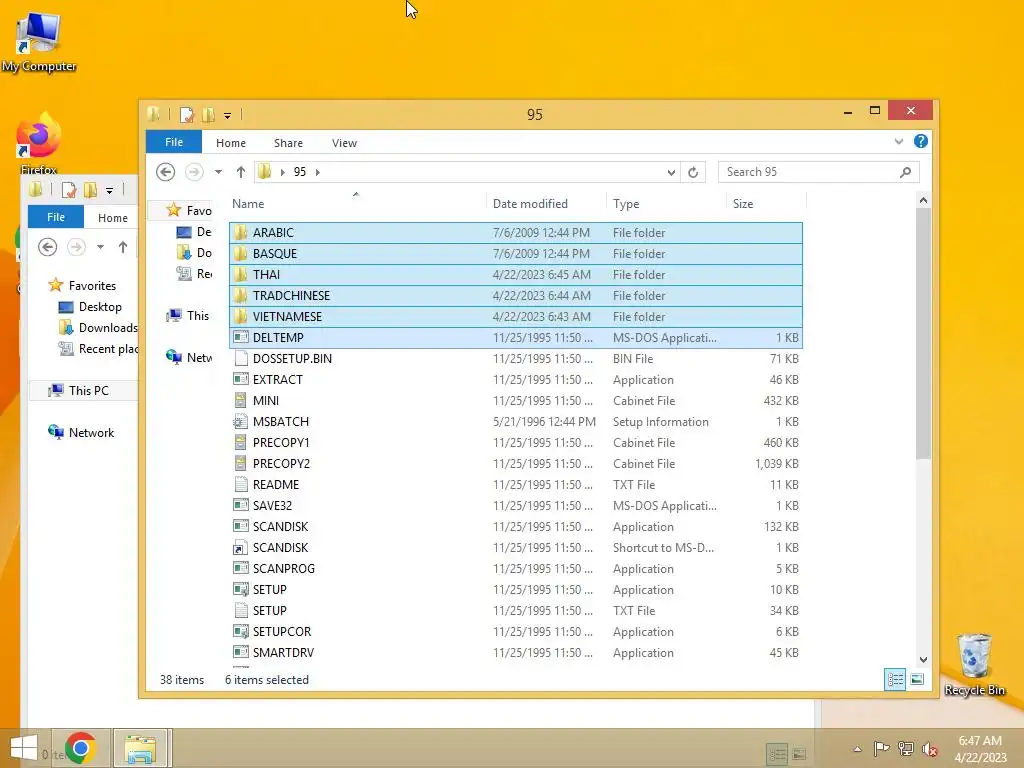Switch to details view layout button
This screenshot has width=1024, height=768.
tap(895, 679)
